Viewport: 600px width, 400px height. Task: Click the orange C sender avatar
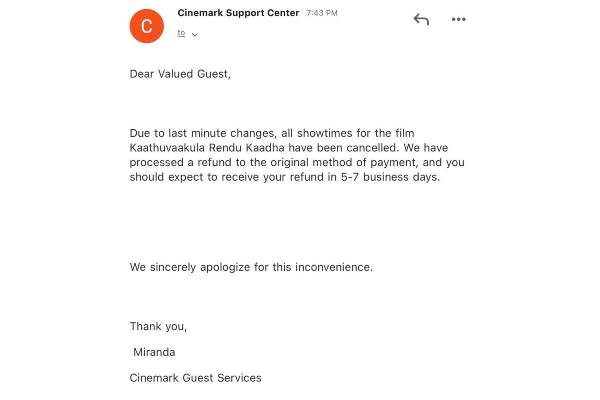coord(147,26)
